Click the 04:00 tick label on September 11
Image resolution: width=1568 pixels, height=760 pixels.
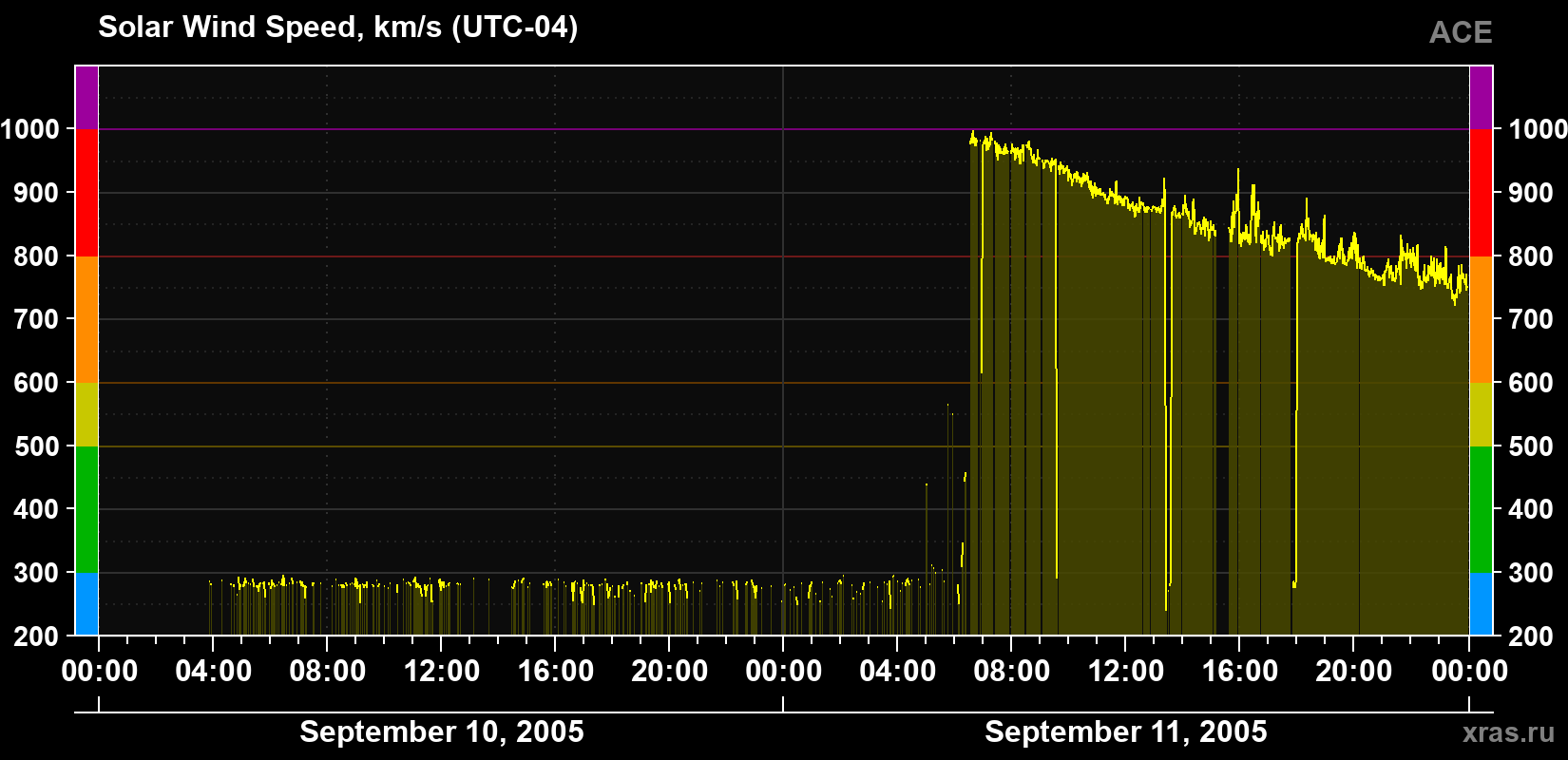[x=898, y=671]
